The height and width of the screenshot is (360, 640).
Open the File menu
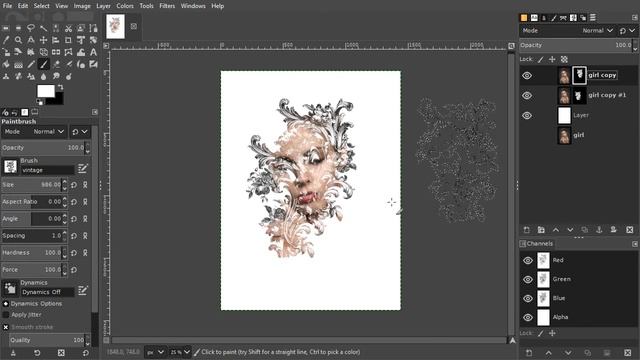[7, 6]
